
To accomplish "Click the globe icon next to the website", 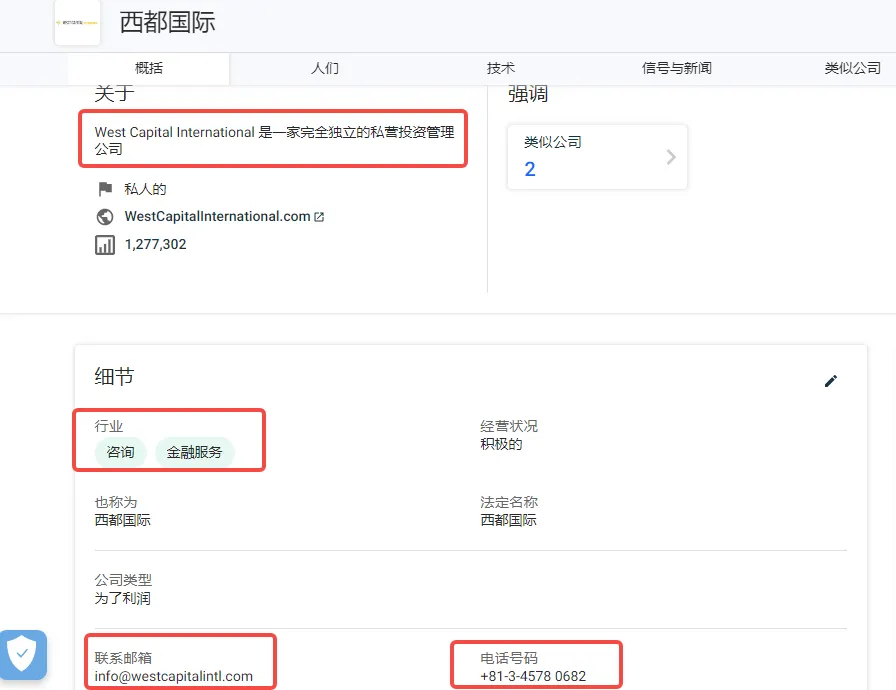I will 105,217.
